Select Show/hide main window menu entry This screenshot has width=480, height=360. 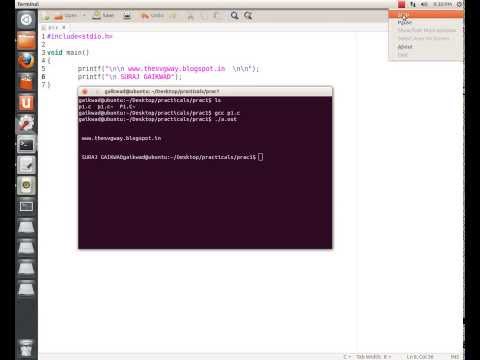[426, 30]
